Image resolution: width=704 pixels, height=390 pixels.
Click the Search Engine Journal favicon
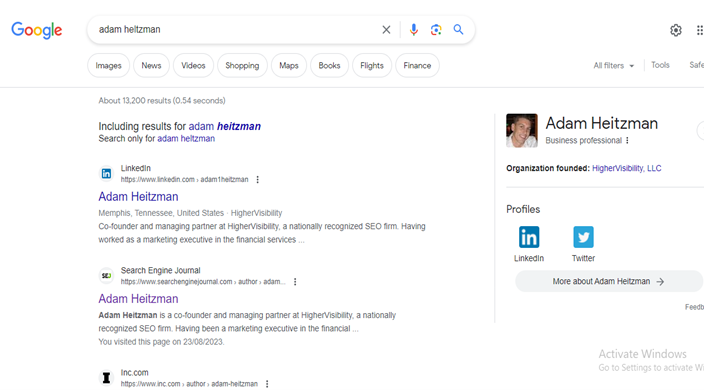click(106, 276)
